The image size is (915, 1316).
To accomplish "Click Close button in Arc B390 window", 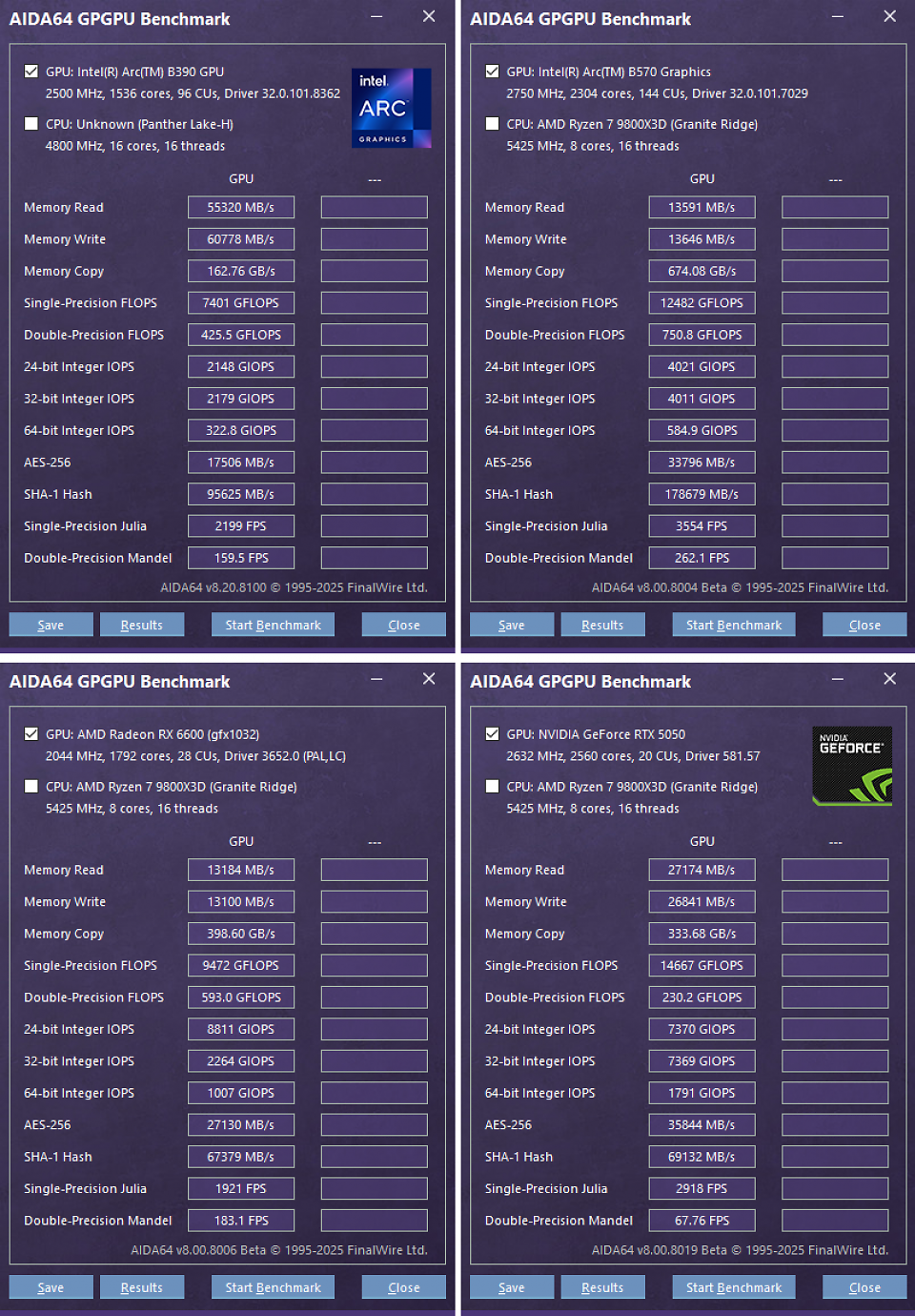I will [404, 625].
